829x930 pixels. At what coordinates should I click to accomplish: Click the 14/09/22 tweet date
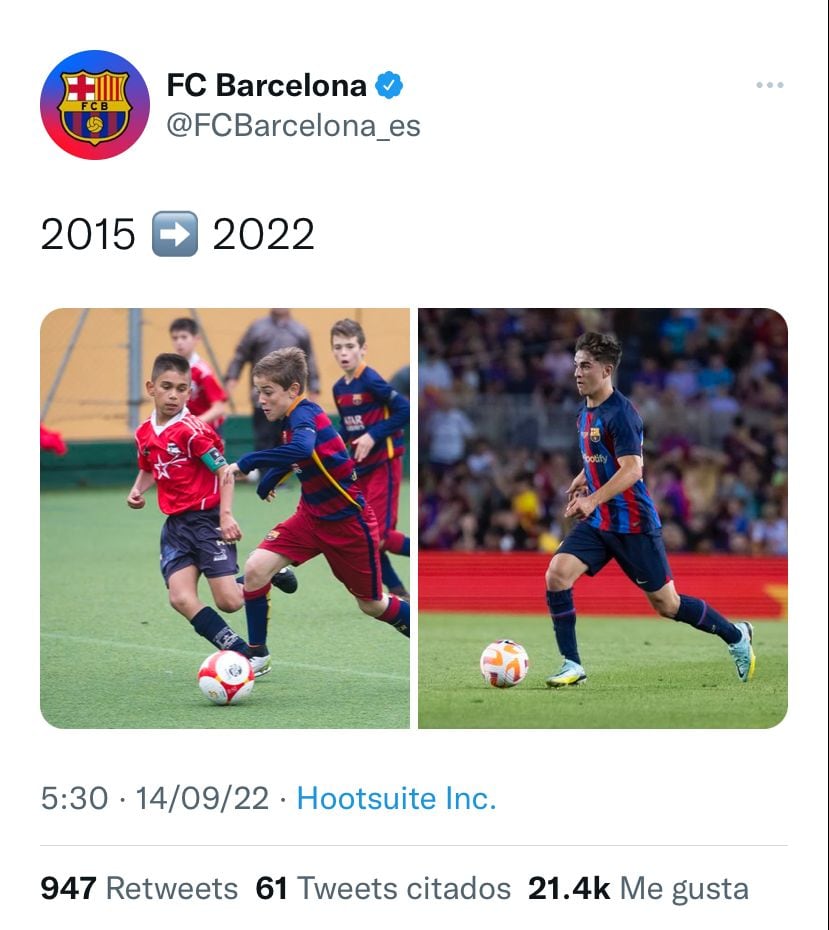tap(202, 798)
